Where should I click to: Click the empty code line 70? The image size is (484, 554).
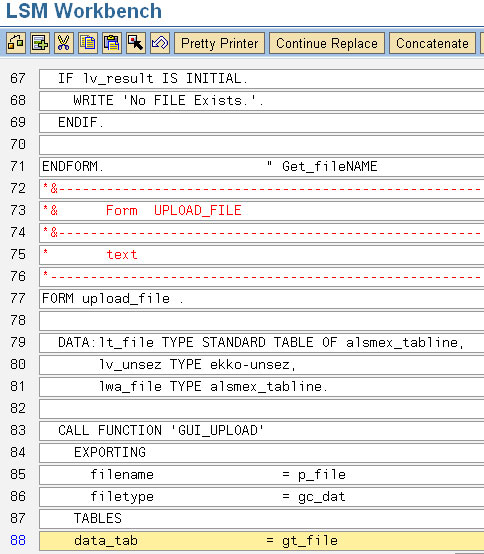click(x=261, y=145)
